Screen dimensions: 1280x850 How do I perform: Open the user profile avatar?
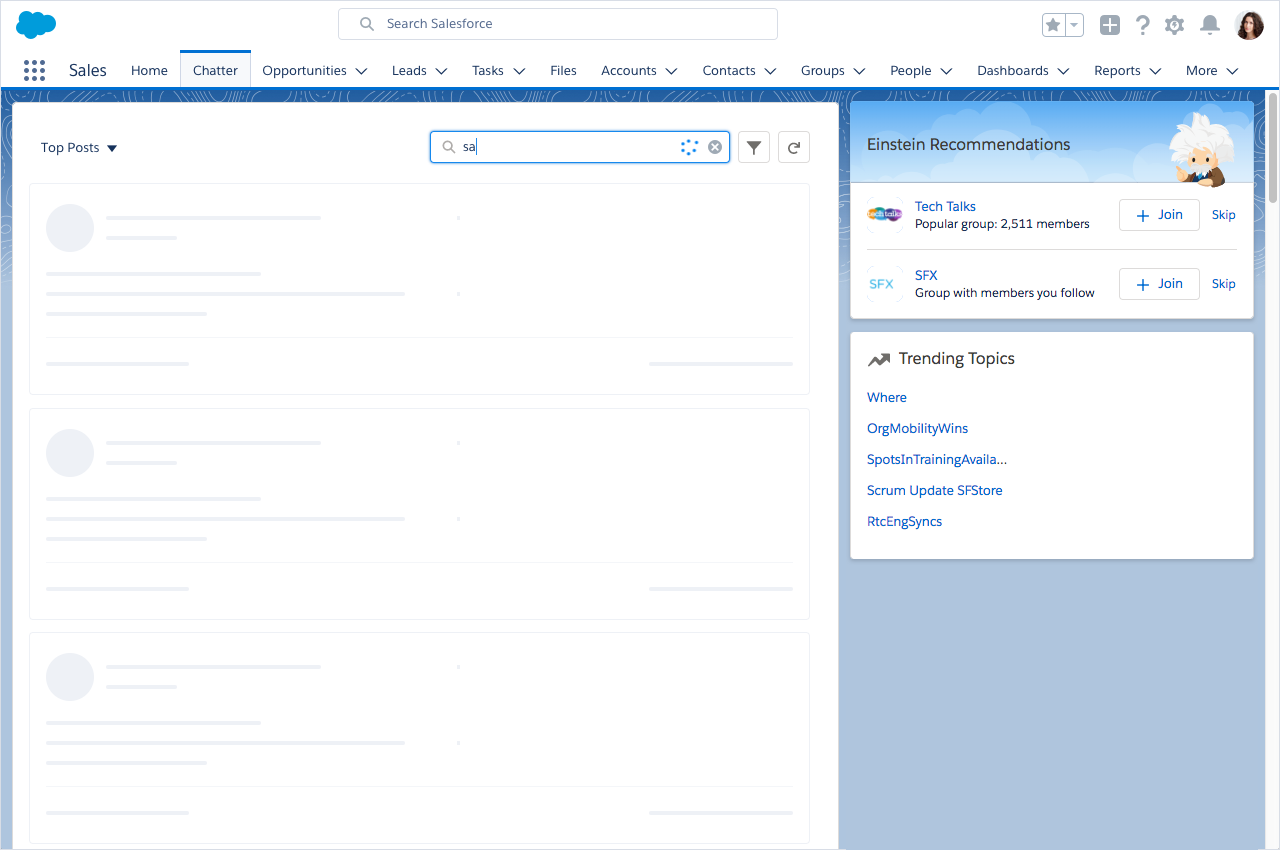pos(1249,25)
